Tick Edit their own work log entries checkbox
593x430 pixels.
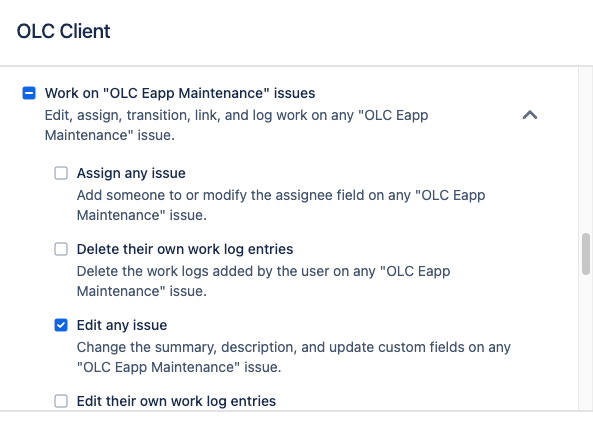pyautogui.click(x=61, y=401)
